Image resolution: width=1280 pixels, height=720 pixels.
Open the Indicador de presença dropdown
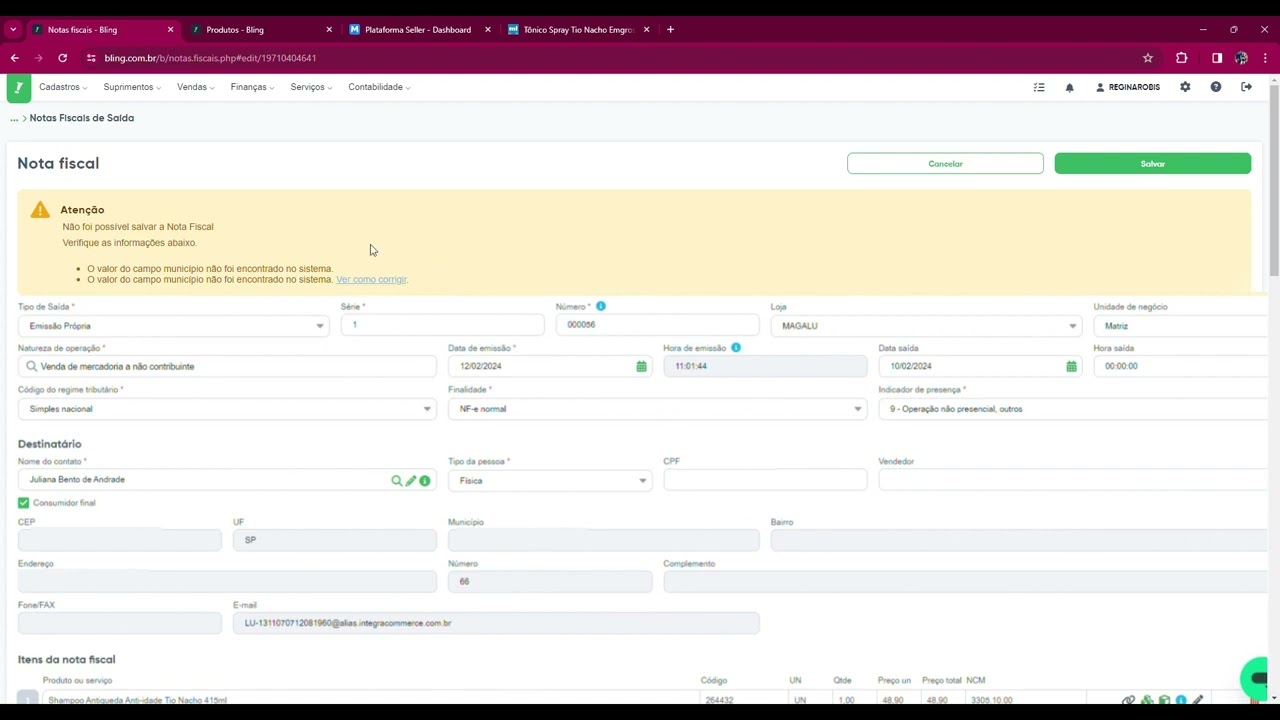(x=1072, y=409)
